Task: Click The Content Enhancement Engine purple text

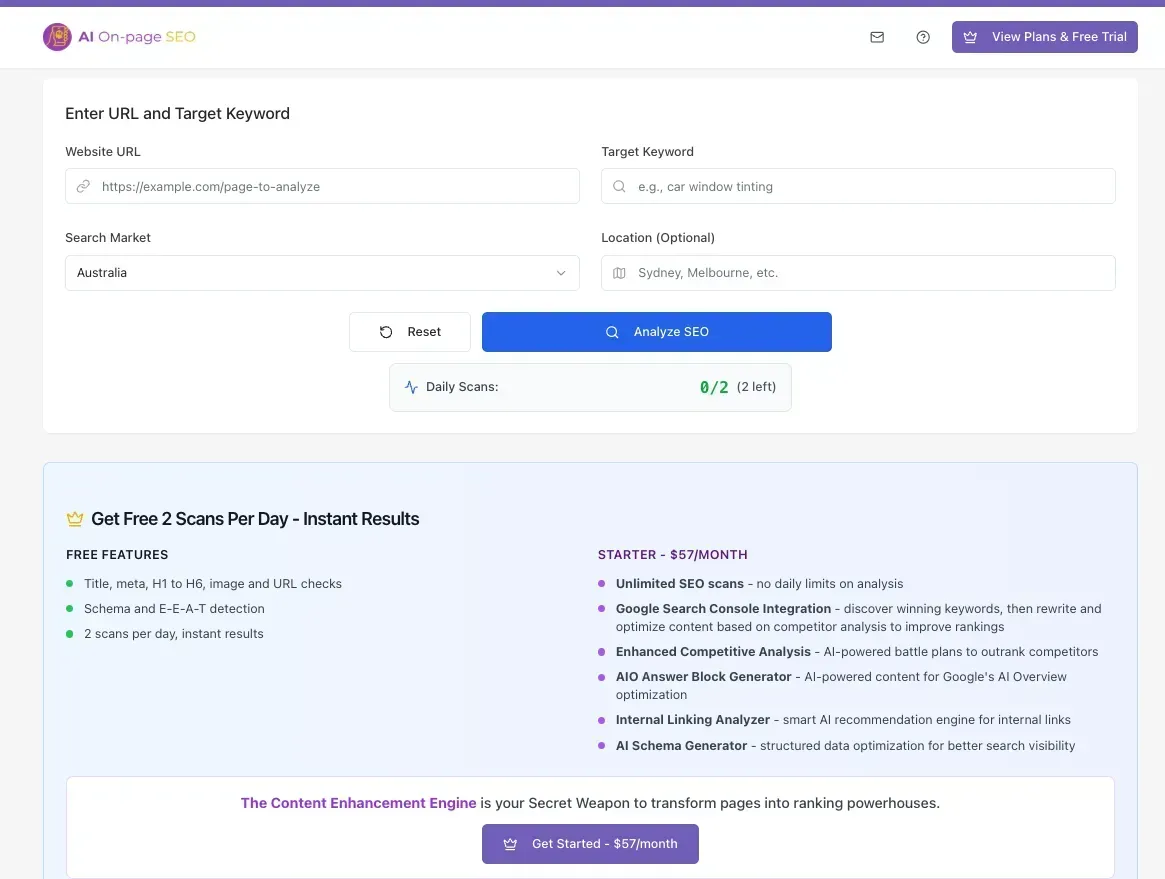Action: coord(358,803)
